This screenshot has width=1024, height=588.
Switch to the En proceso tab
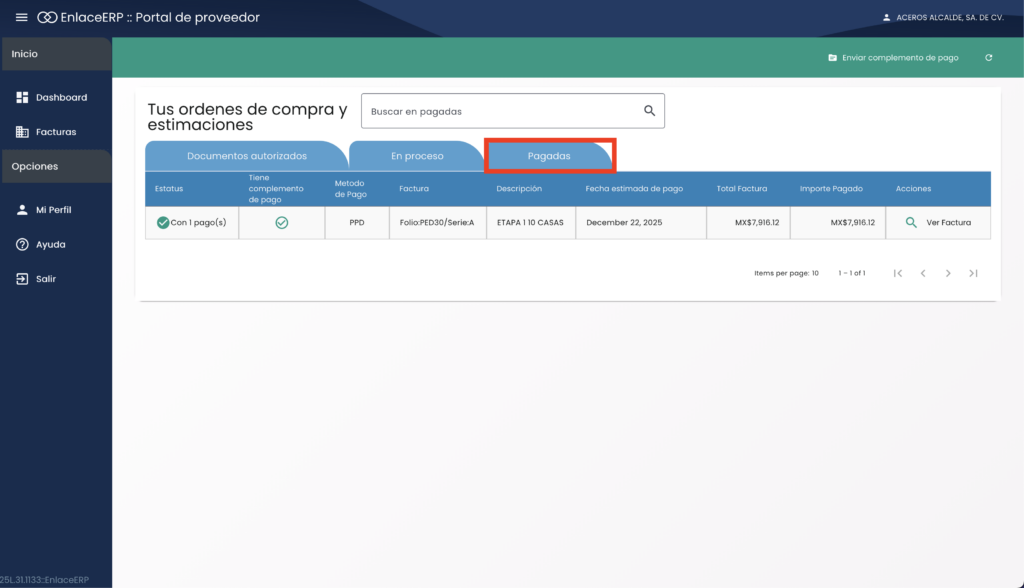(417, 156)
